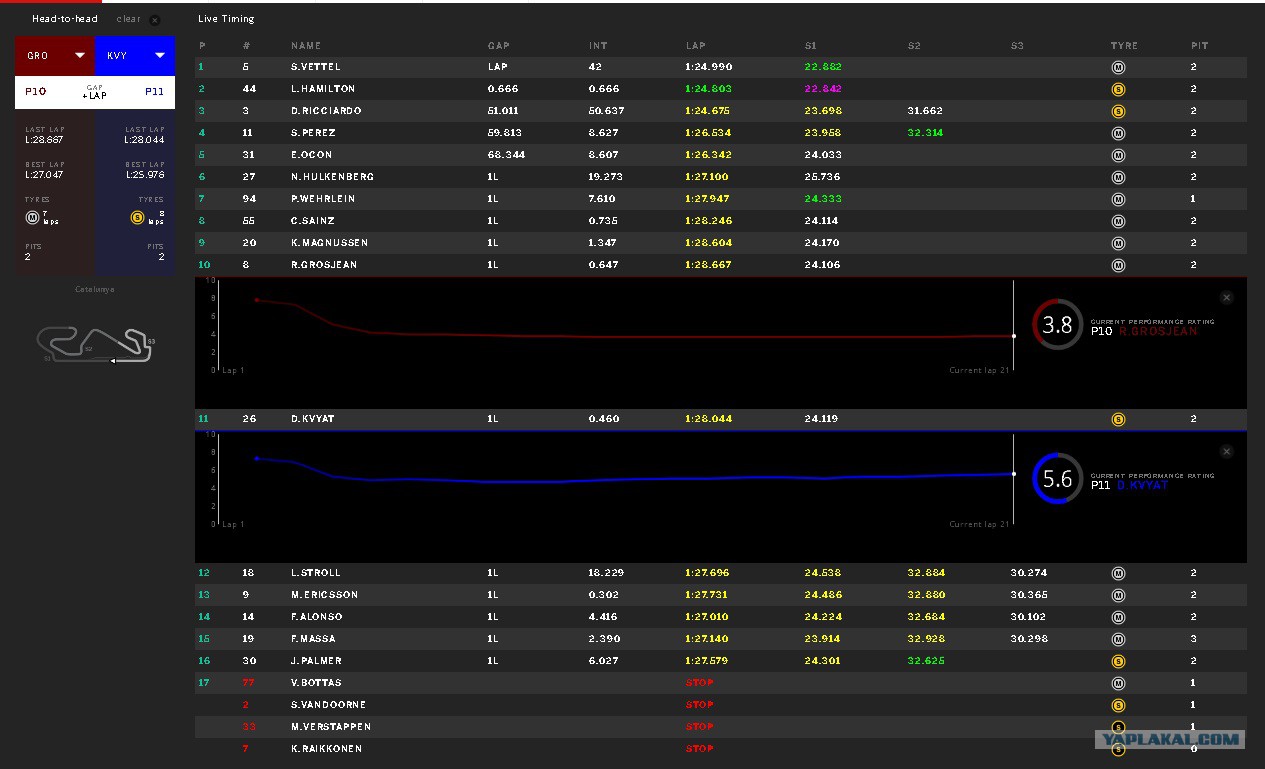Close the D.Kvyat performance graph

pos(1227,451)
